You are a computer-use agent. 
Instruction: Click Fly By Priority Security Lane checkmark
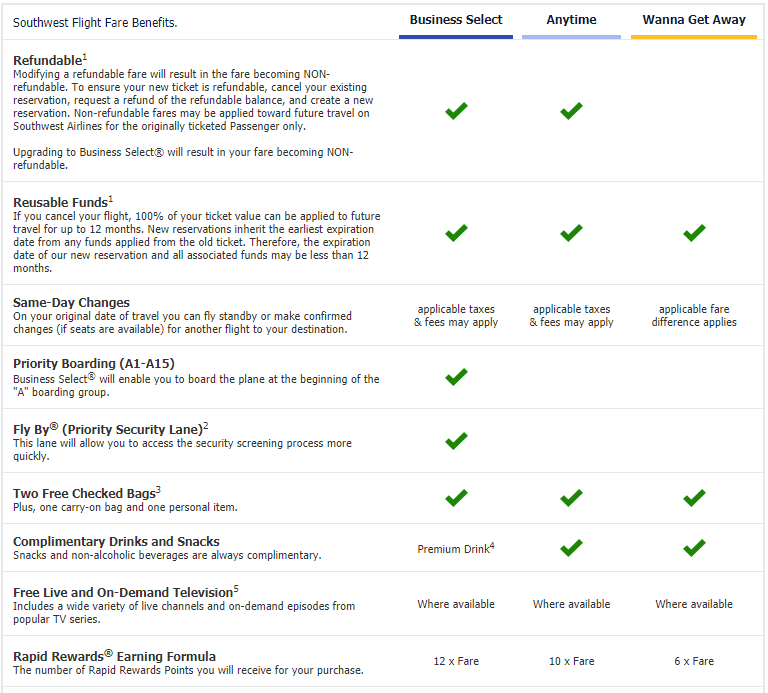pyautogui.click(x=456, y=440)
